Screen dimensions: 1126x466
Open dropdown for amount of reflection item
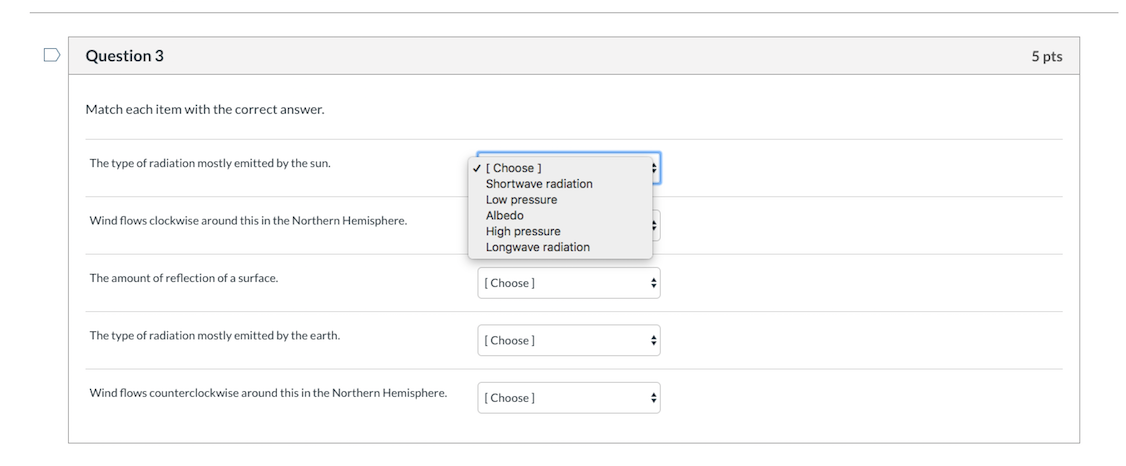pyautogui.click(x=569, y=283)
